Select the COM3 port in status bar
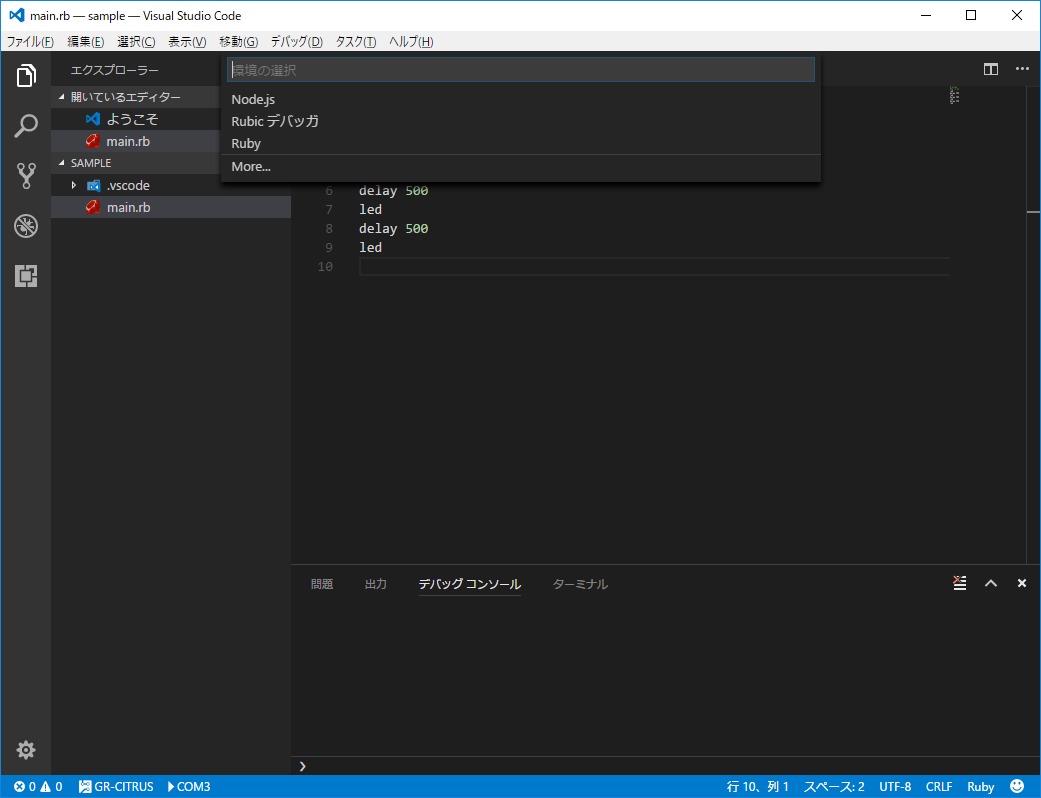The width and height of the screenshot is (1041, 798). pyautogui.click(x=189, y=787)
